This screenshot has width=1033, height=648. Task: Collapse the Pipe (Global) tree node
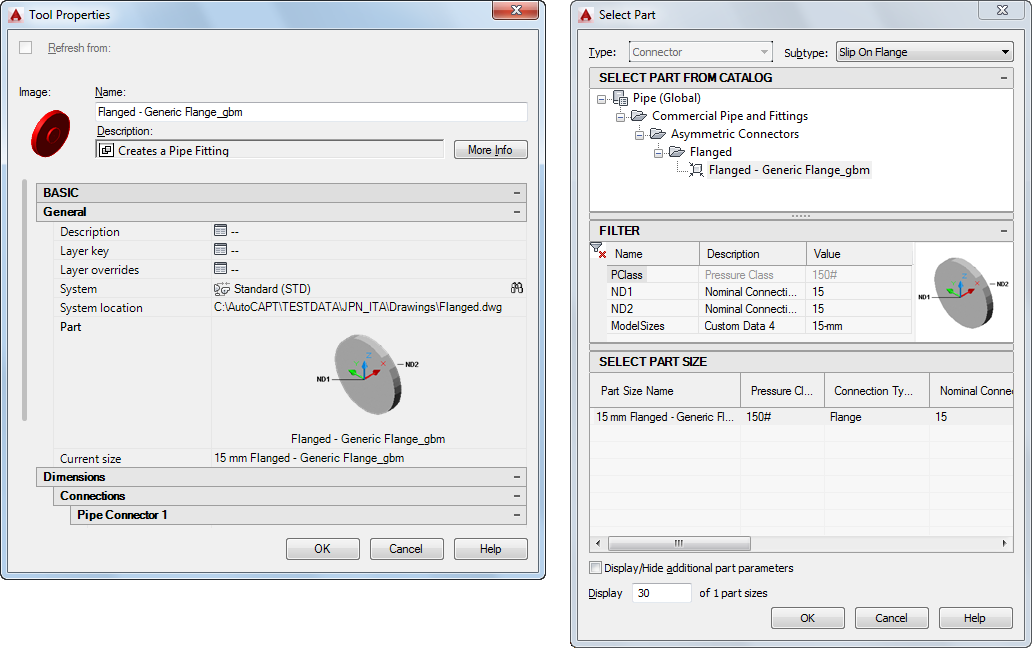tap(601, 99)
